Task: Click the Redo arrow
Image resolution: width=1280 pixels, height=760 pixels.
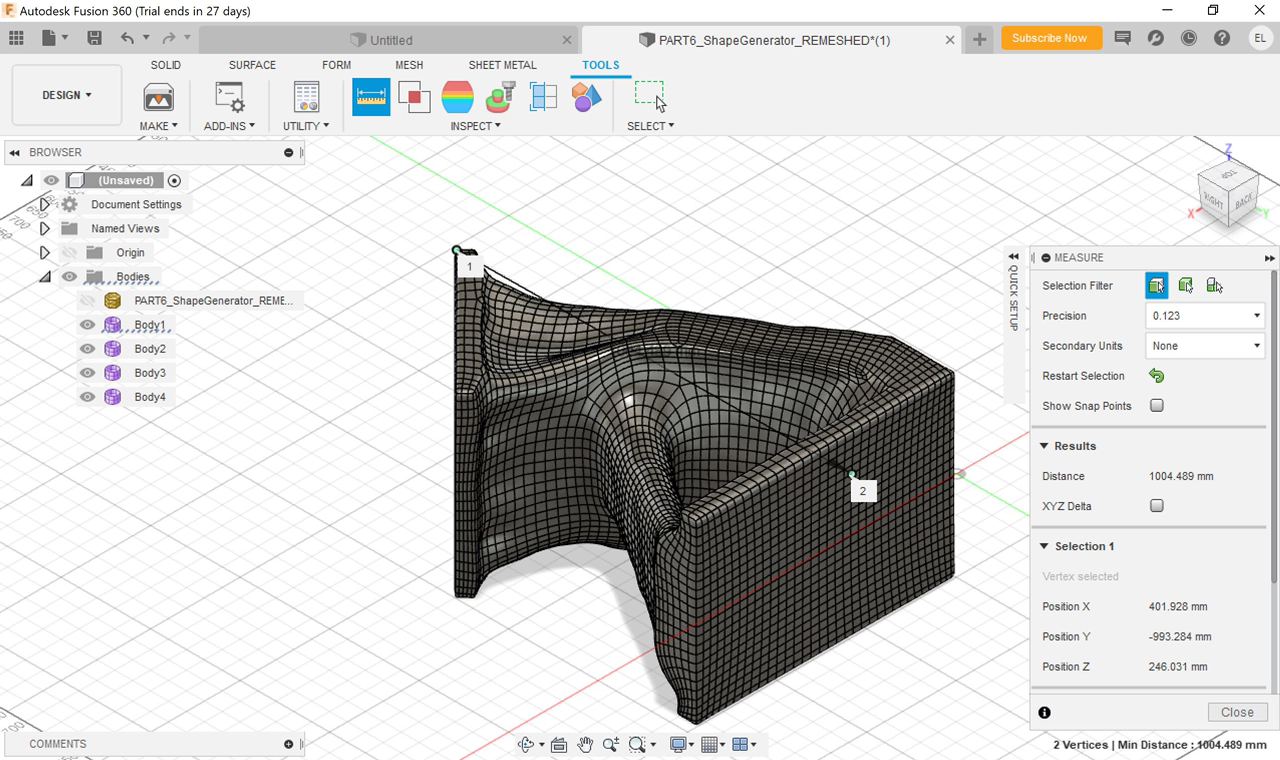Action: tap(168, 38)
